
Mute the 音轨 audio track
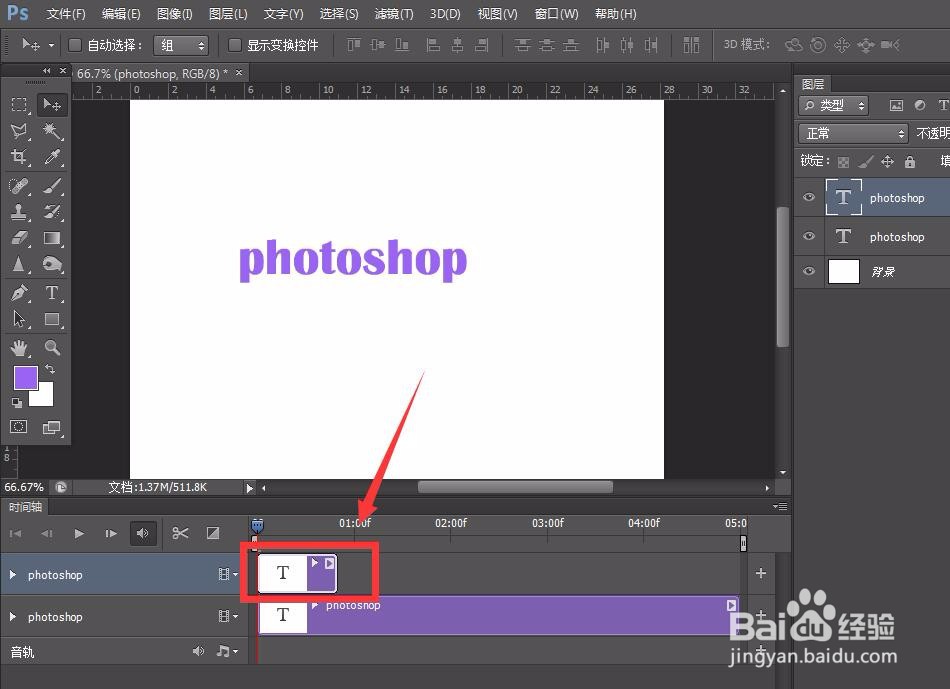pyautogui.click(x=198, y=651)
